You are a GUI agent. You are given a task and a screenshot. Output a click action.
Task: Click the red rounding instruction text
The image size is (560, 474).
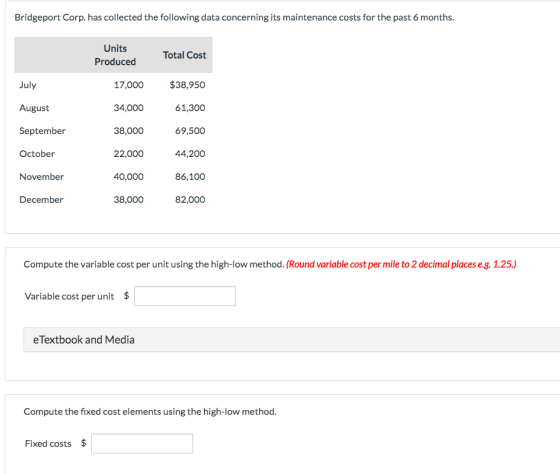point(401,264)
